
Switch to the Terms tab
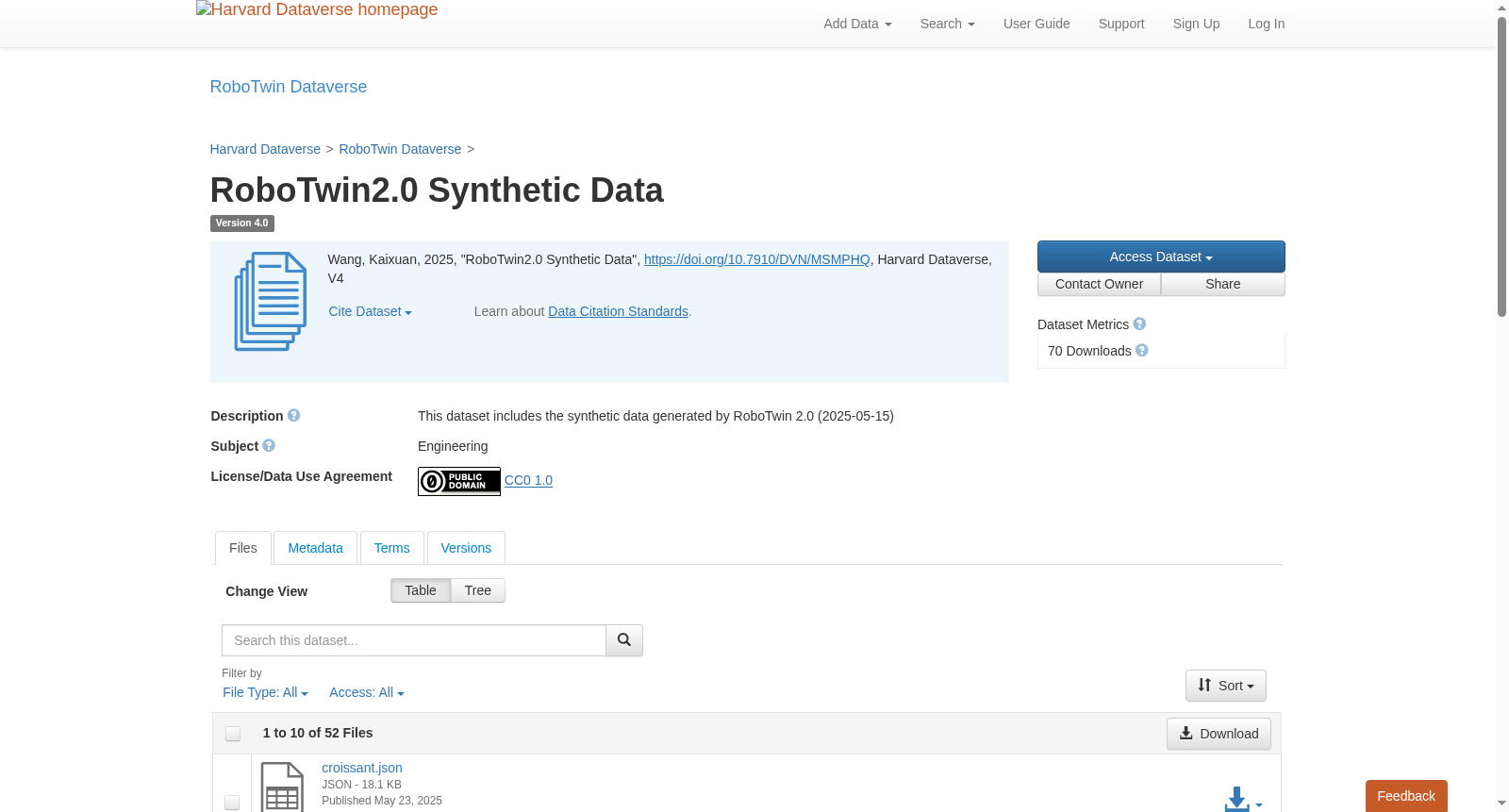coord(392,548)
